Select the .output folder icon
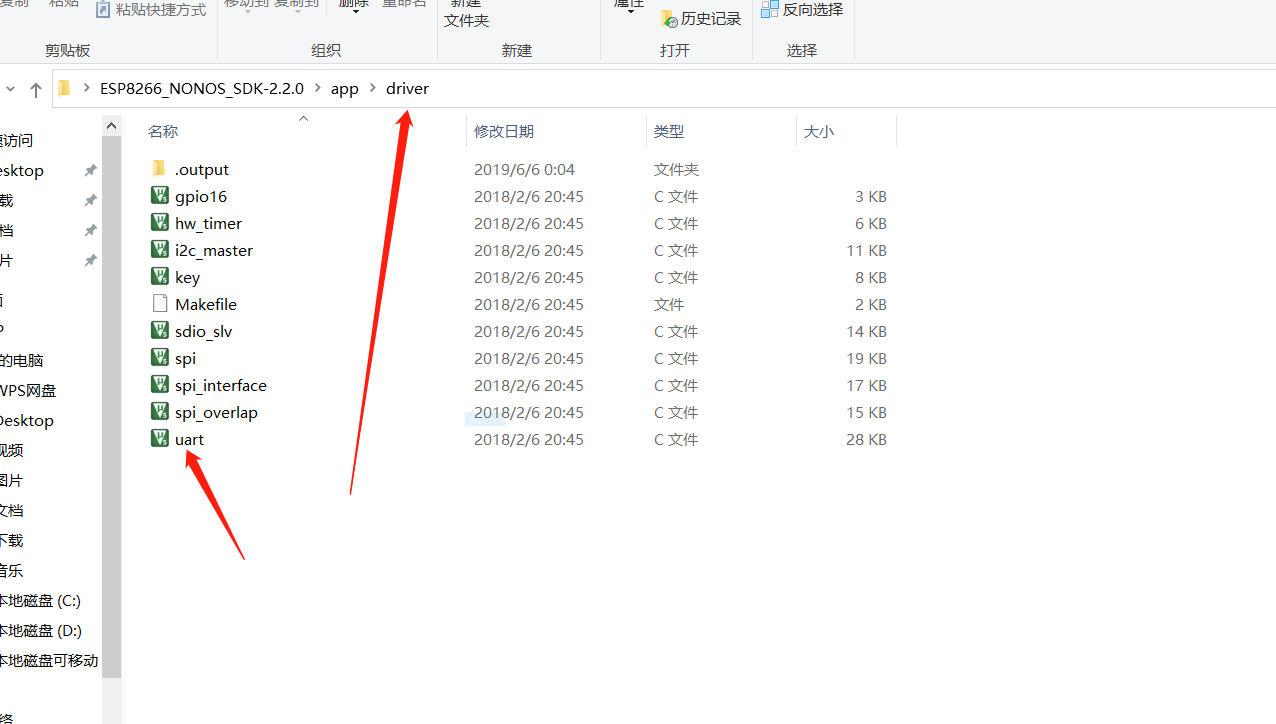Screen dimensions: 1276x724 159,168
